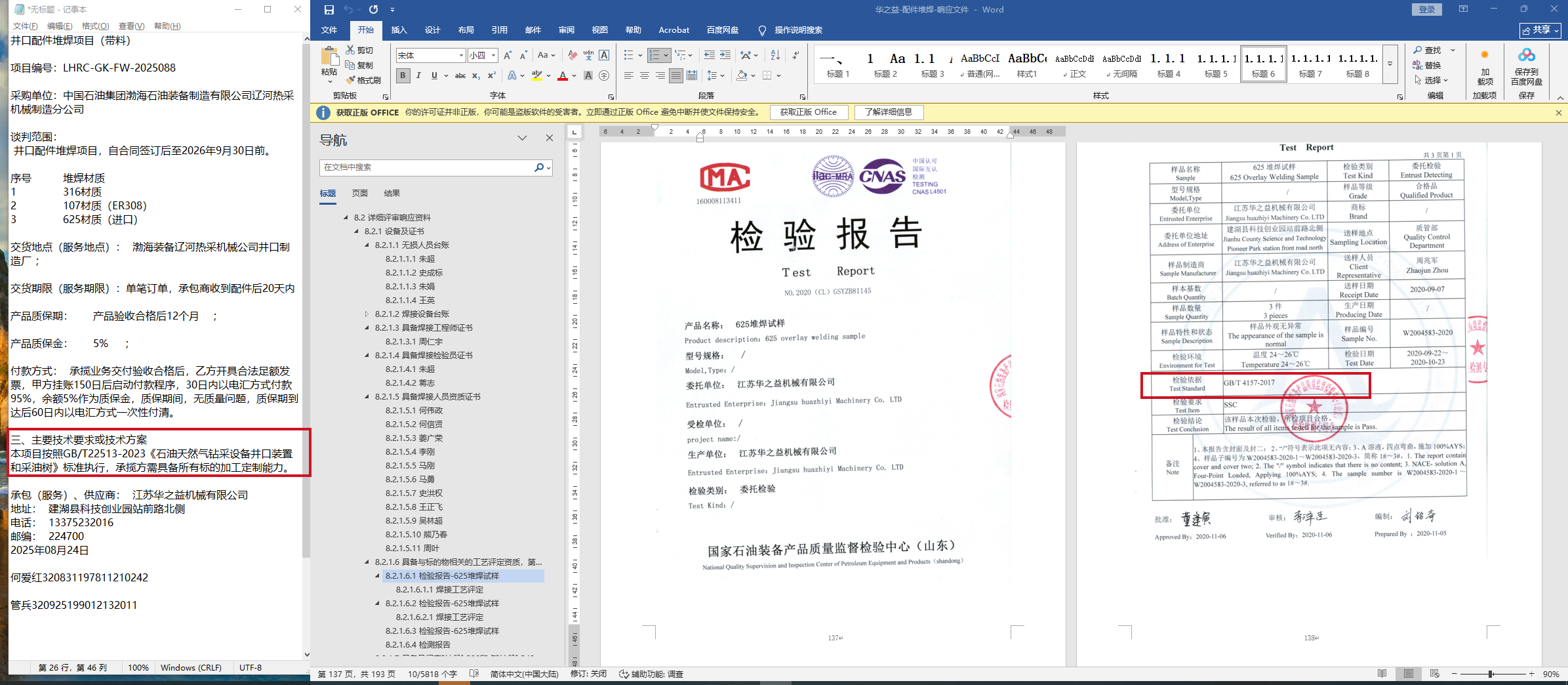Screen dimensions: 1568x685
Task: Click the Cut (剪切) scissors icon
Action: [351, 51]
